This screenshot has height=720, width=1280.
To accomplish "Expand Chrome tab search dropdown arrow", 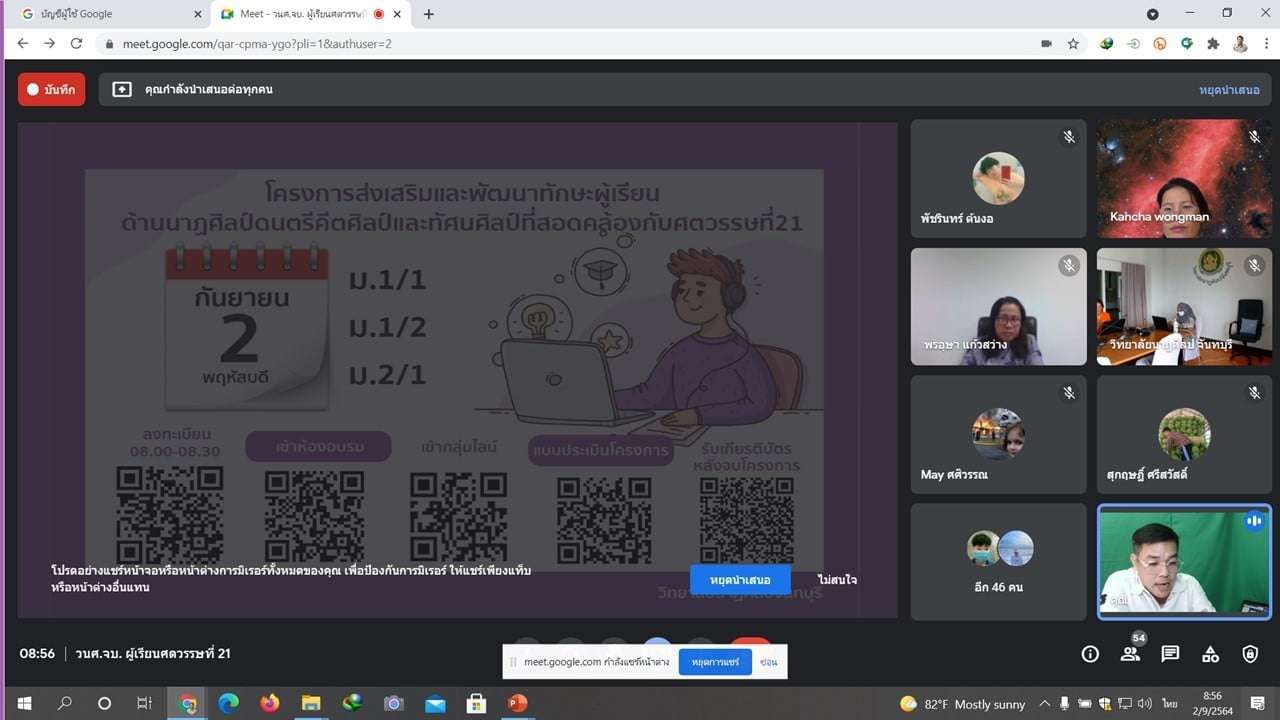I will click(1153, 14).
